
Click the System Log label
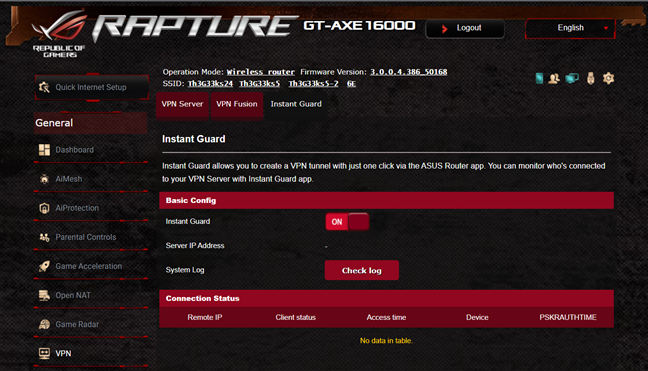[x=185, y=270]
